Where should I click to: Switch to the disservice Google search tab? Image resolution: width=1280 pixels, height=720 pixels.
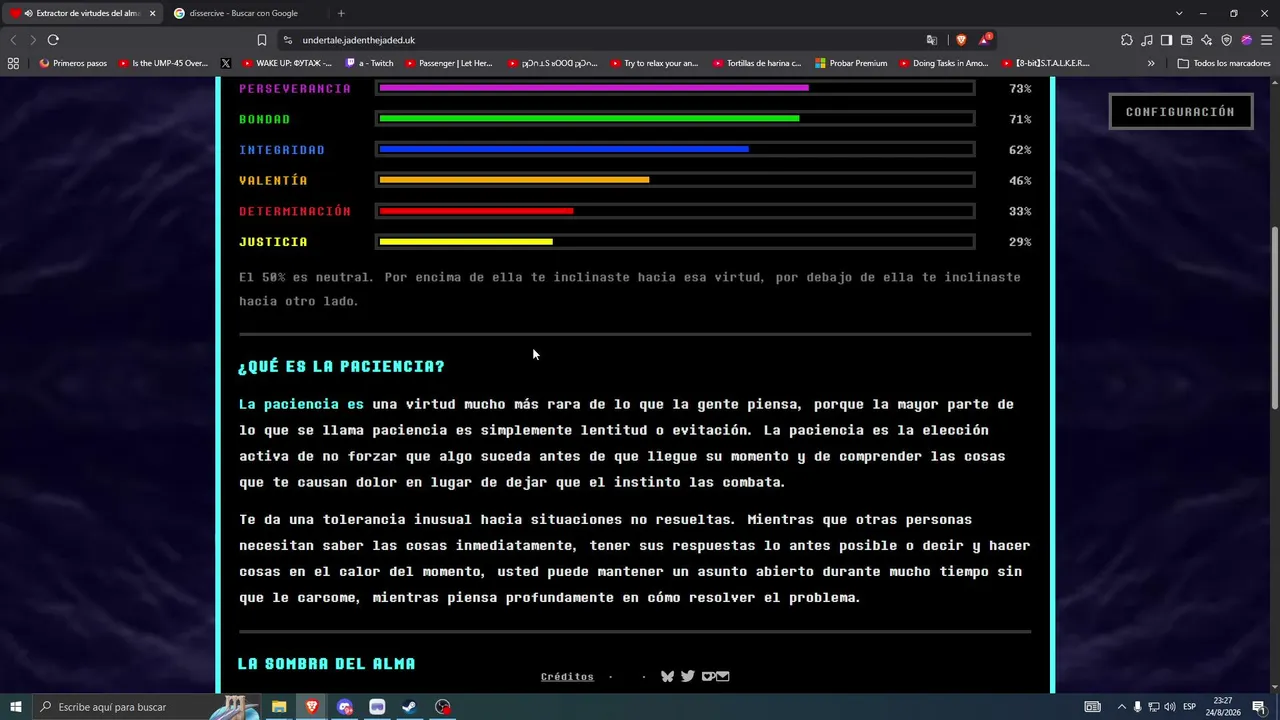pyautogui.click(x=245, y=13)
